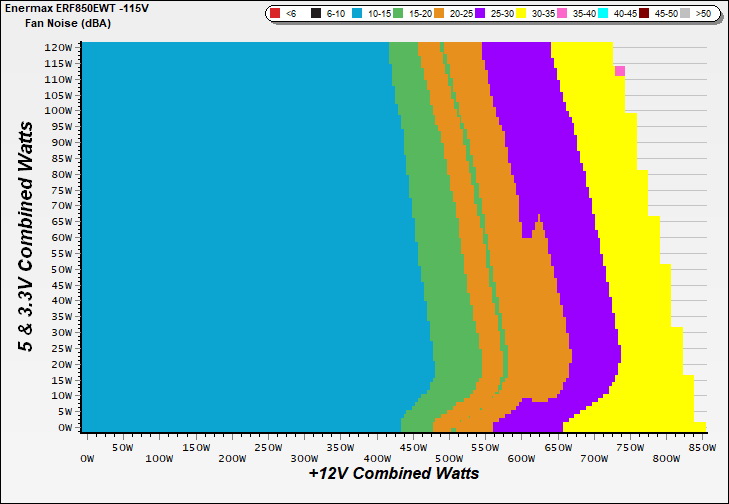The width and height of the screenshot is (729, 504).
Task: Click the '+12V Combined Watts' axis title
Action: point(393,473)
